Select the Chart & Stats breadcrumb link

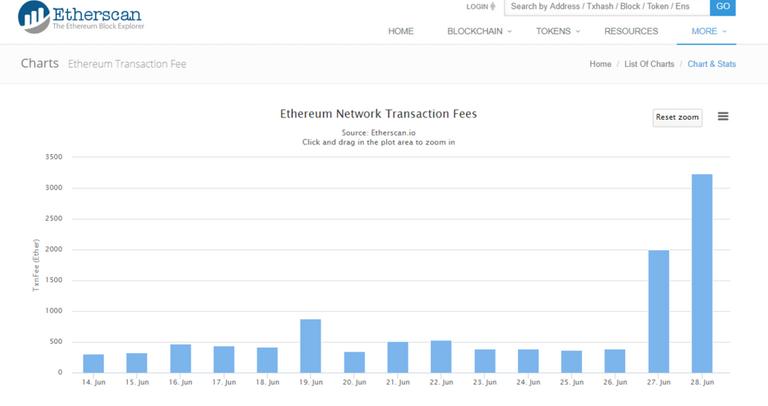pyautogui.click(x=711, y=64)
